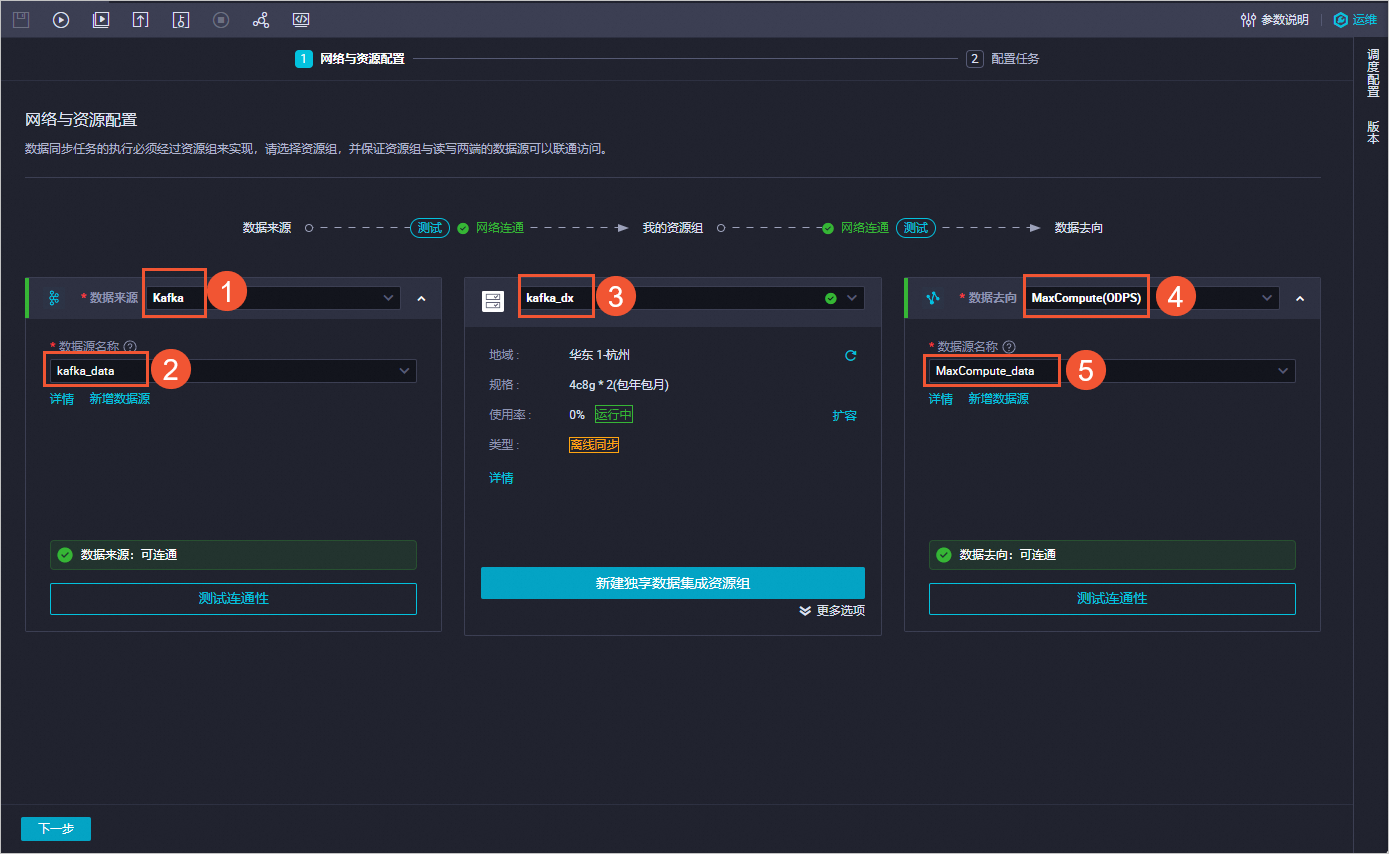Screen dimensions: 1389x854
Task: Switch to script code mode icon
Action: [x=301, y=19]
